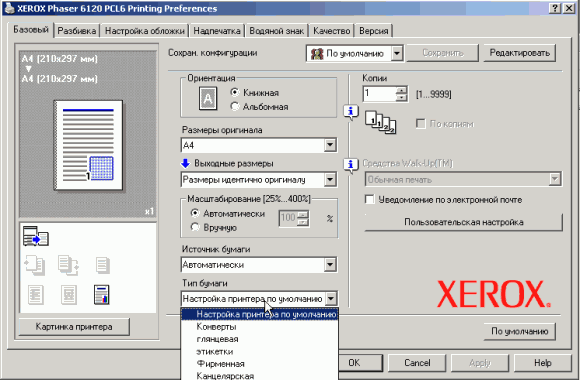Viewport: 580px width, 380px height.
Task: Open the Разбивка tab
Action: click(x=77, y=31)
